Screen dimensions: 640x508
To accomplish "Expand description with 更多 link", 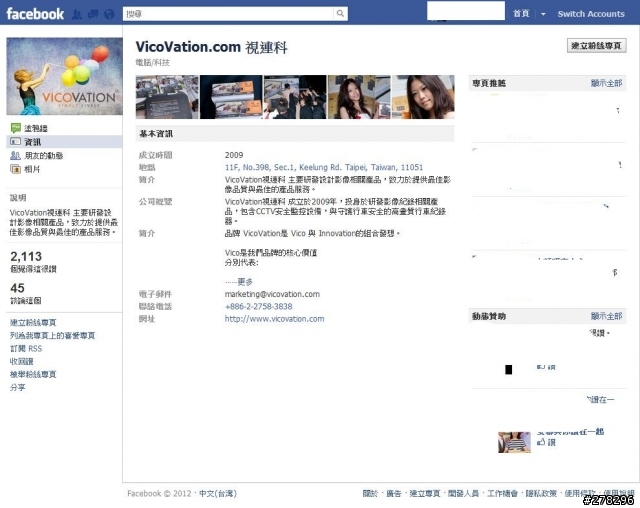I will (245, 282).
